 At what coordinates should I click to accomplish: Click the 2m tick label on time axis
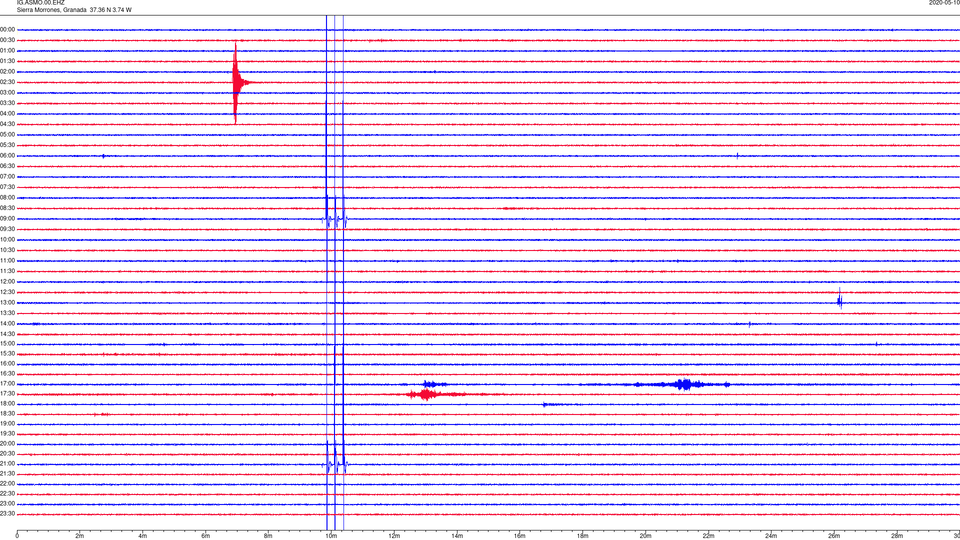click(x=80, y=536)
